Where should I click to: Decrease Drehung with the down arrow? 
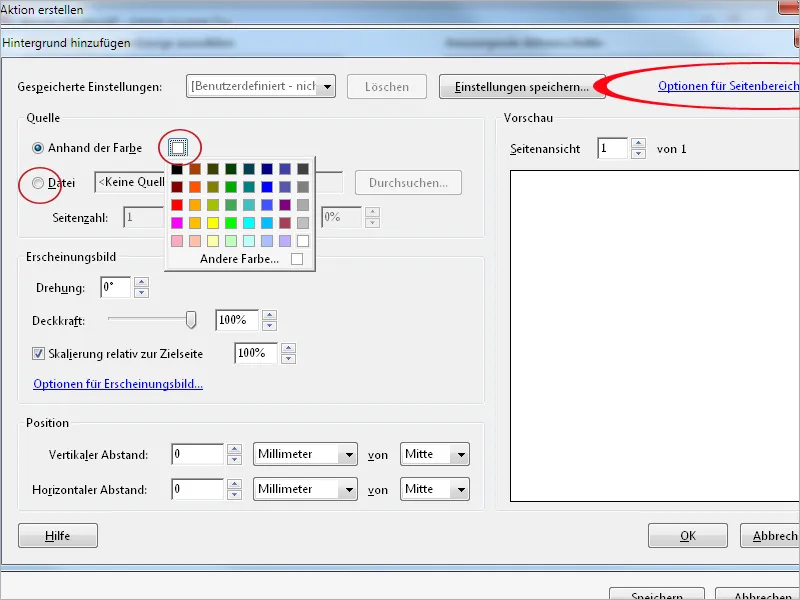(141, 293)
